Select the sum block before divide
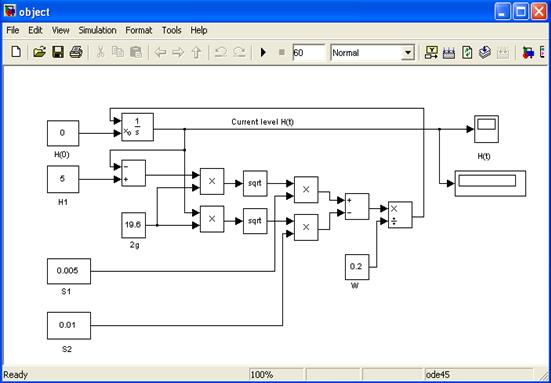 [357, 206]
